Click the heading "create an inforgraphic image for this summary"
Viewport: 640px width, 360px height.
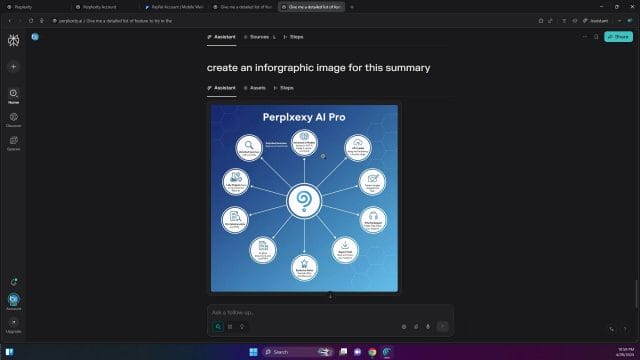click(x=318, y=67)
